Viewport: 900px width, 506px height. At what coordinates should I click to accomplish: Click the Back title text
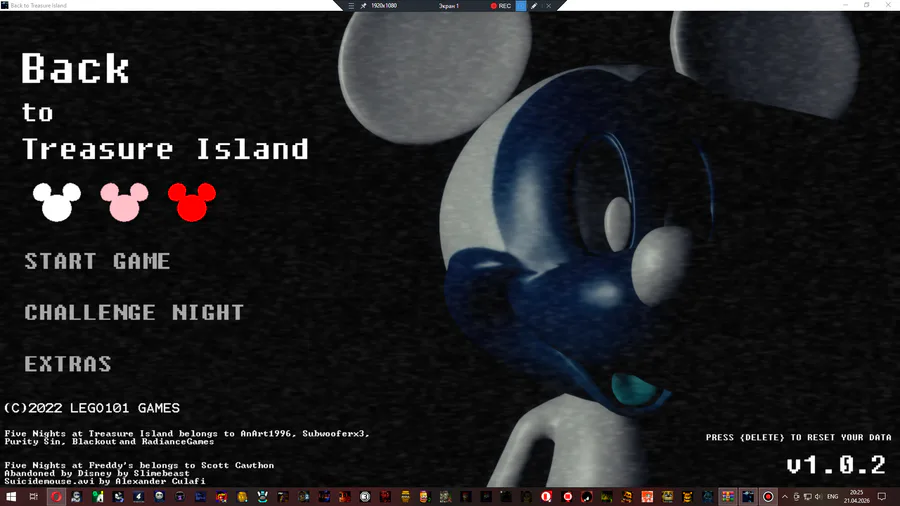(x=75, y=69)
